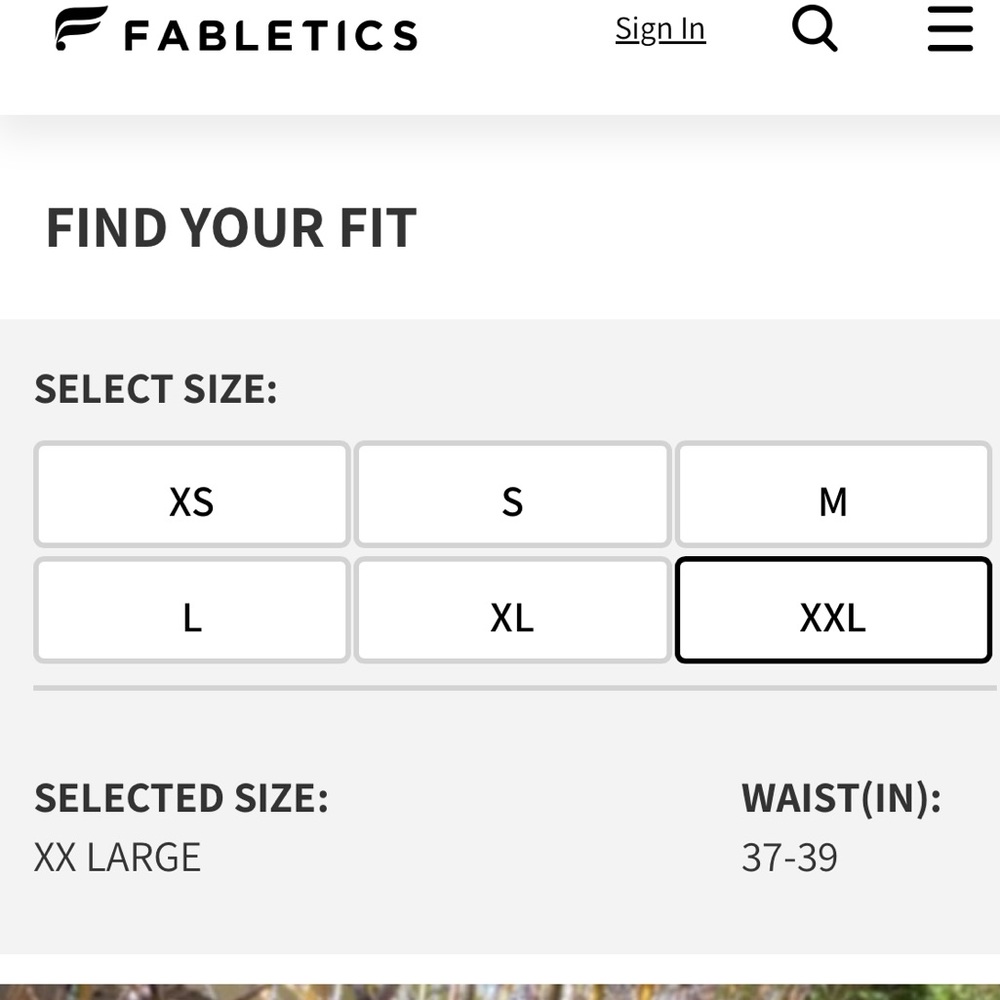Click the WAIST(IN) measurement text

(840, 797)
